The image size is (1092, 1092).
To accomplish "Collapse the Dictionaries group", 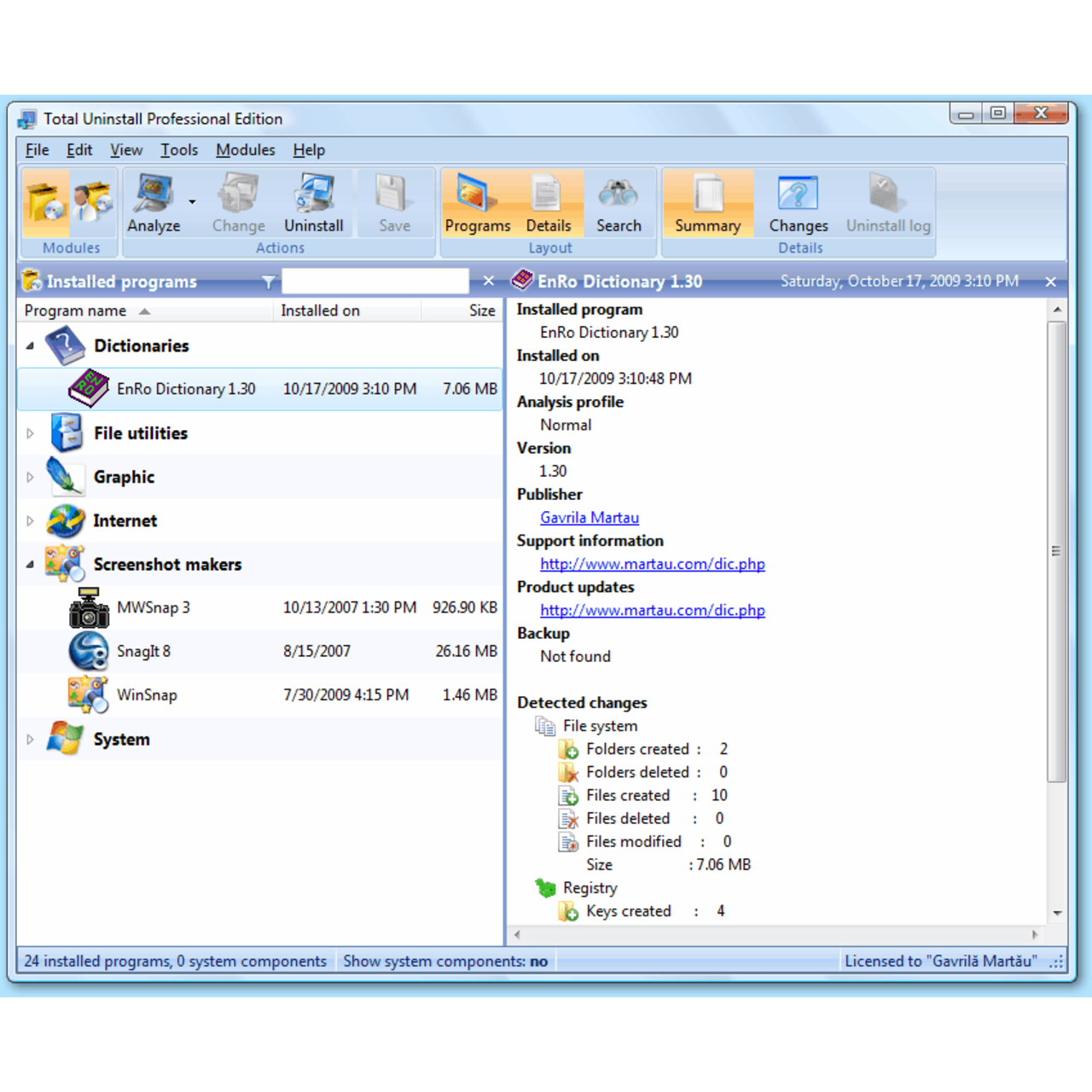I will [x=30, y=346].
